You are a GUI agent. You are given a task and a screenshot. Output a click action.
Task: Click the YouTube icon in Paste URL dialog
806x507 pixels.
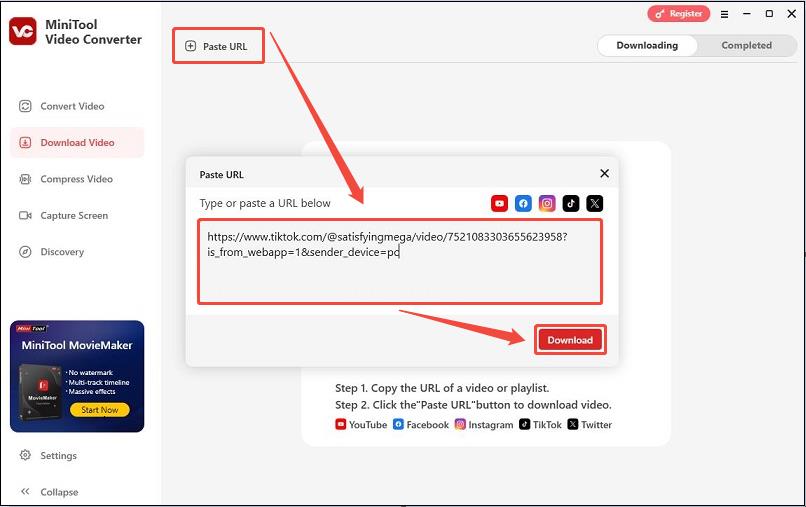[499, 203]
